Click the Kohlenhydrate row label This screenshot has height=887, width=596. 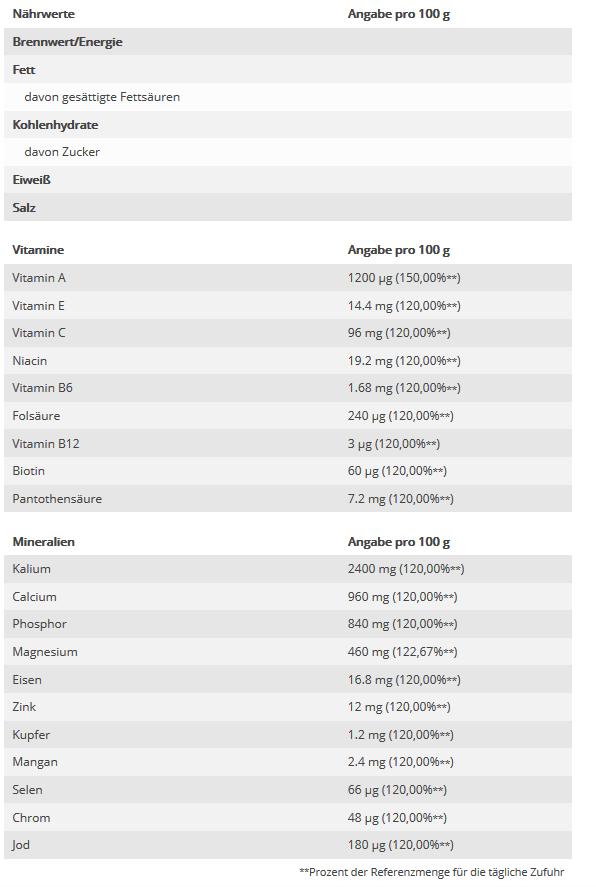[55, 125]
